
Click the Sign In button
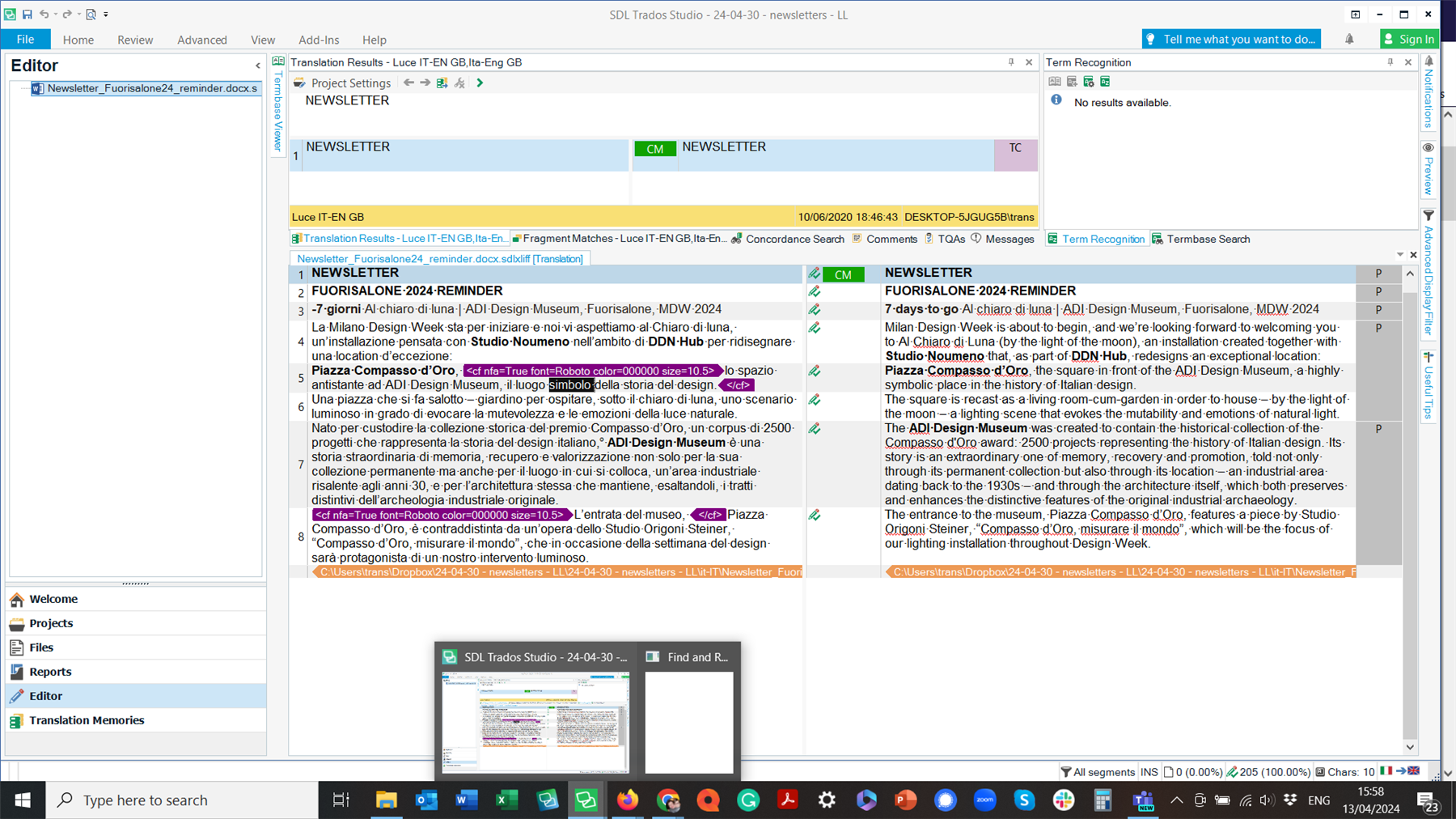1409,39
